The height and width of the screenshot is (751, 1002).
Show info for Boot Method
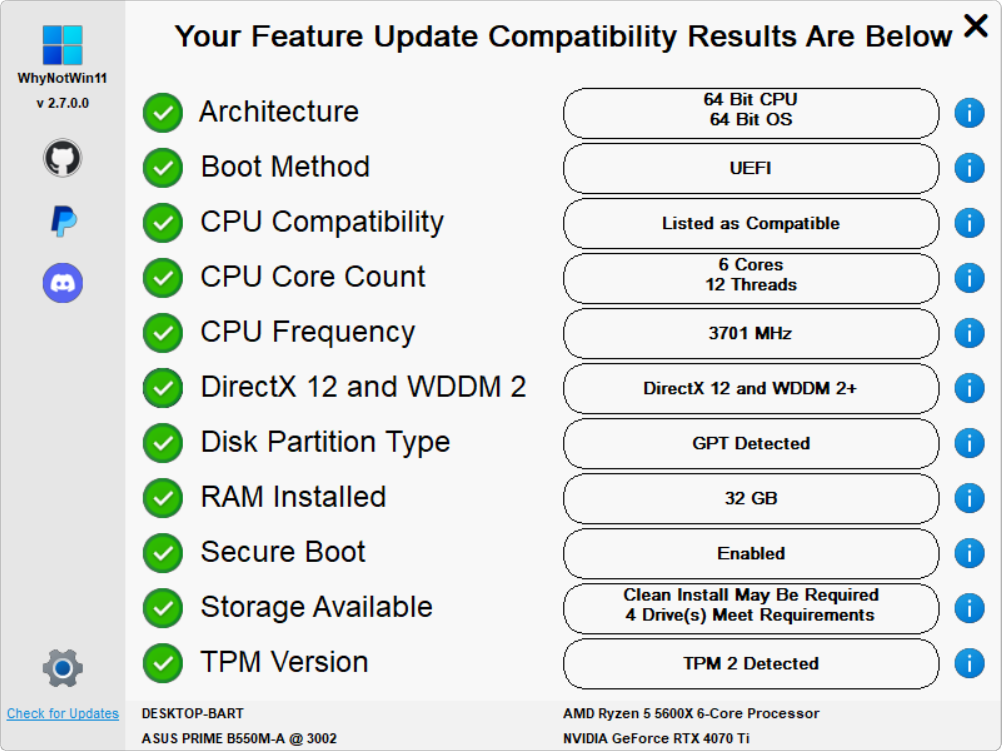pyautogui.click(x=969, y=168)
